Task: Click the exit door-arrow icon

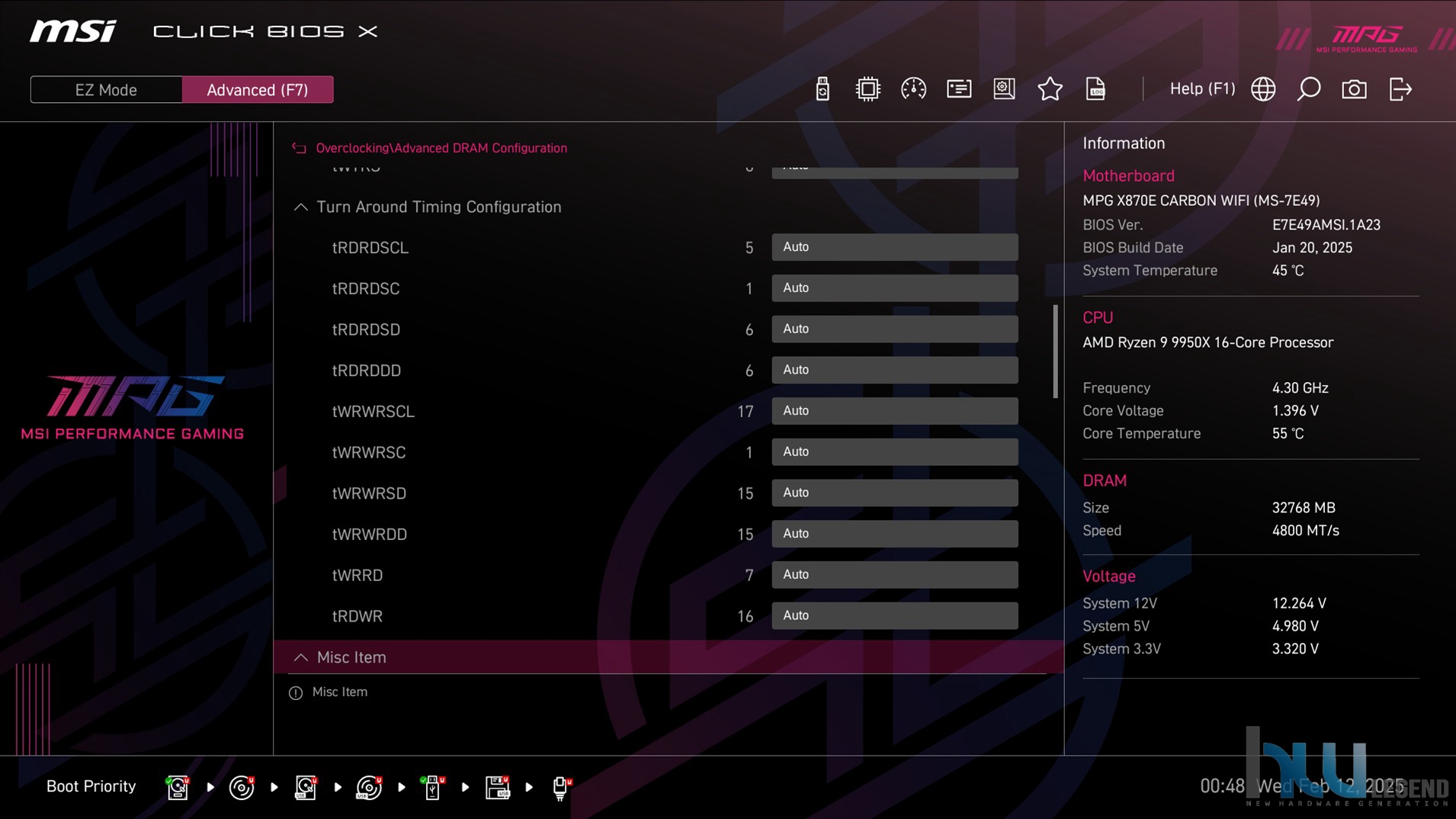Action: (1400, 89)
